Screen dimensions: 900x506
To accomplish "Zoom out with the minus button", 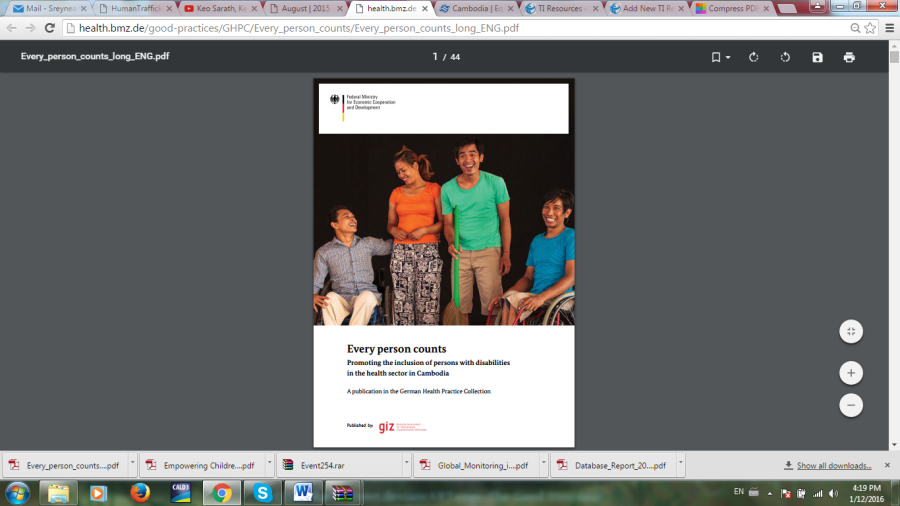I will [850, 405].
